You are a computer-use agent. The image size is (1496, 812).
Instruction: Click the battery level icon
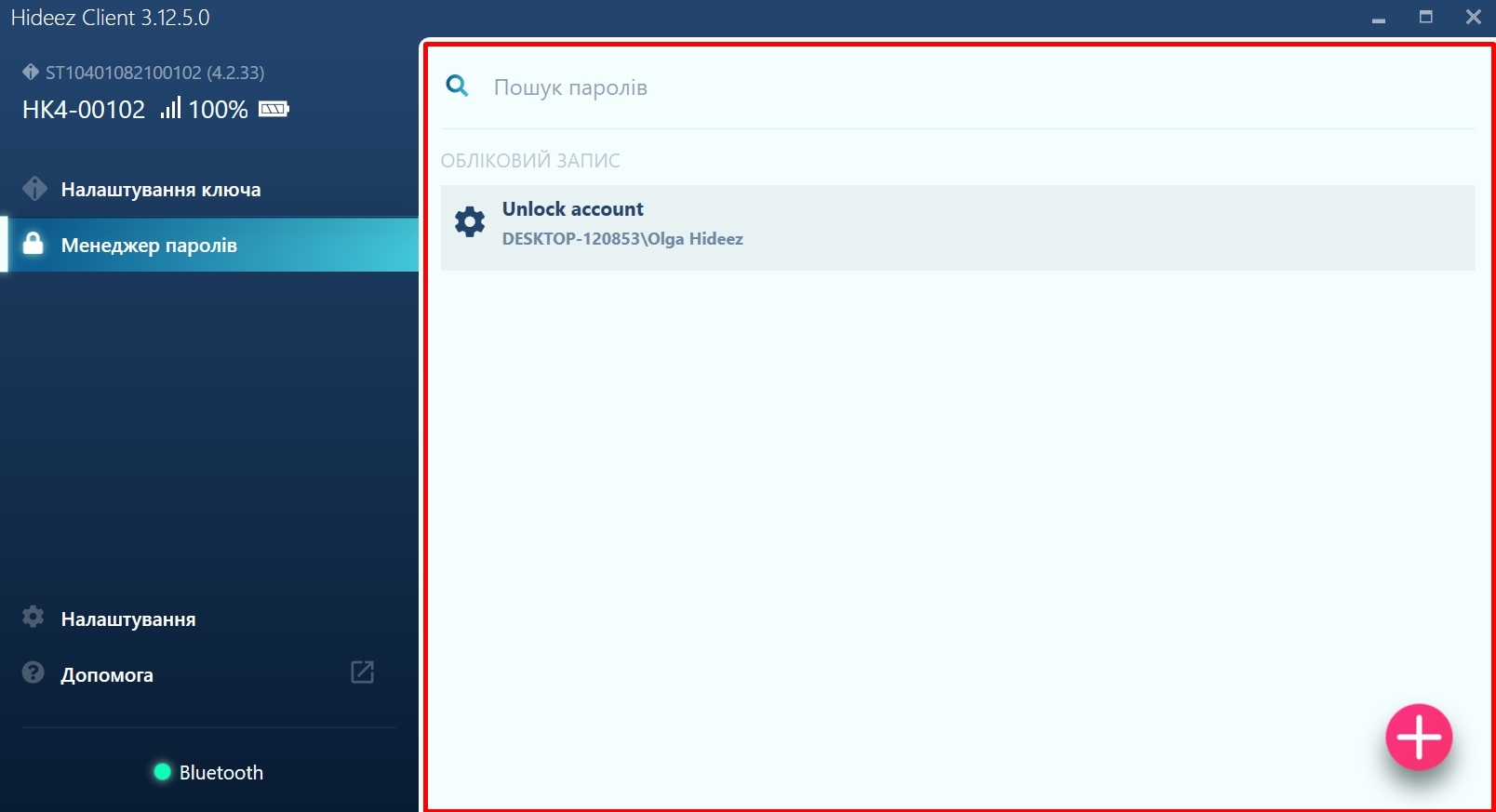pyautogui.click(x=274, y=110)
